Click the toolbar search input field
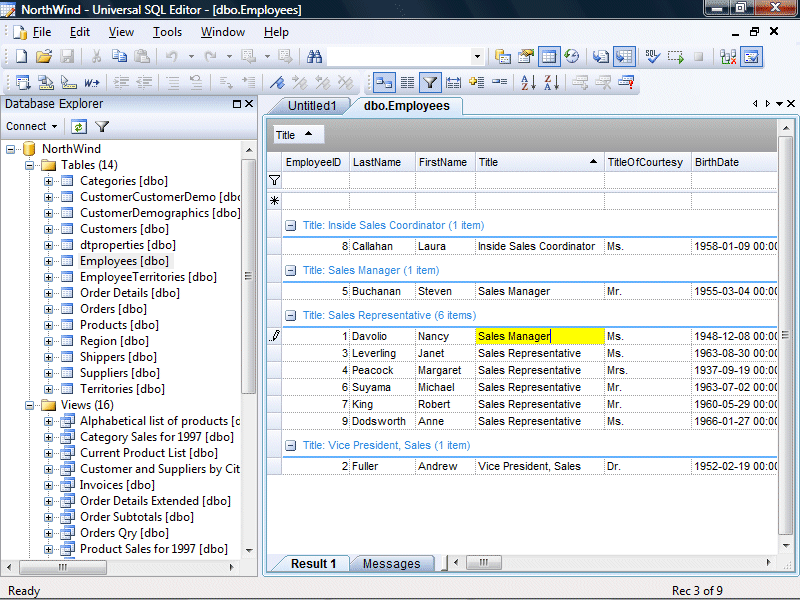Image resolution: width=800 pixels, height=600 pixels. coord(399,57)
